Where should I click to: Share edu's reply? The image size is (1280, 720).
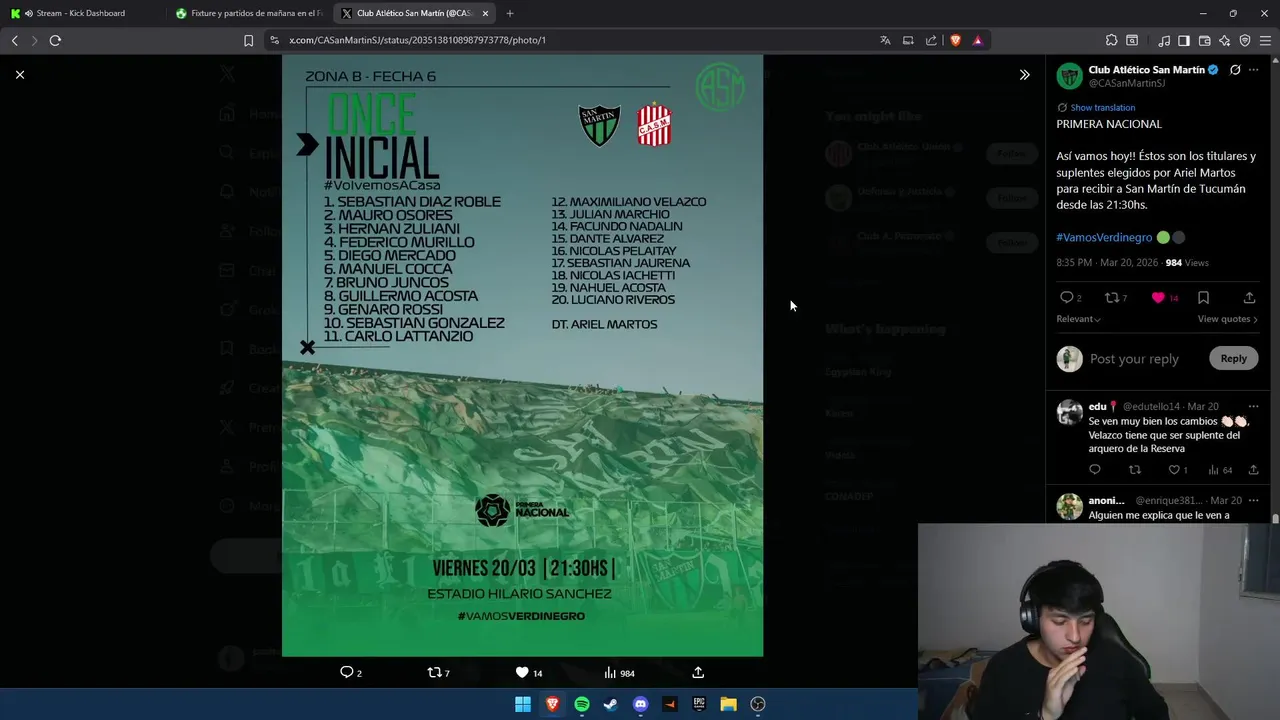[1253, 470]
